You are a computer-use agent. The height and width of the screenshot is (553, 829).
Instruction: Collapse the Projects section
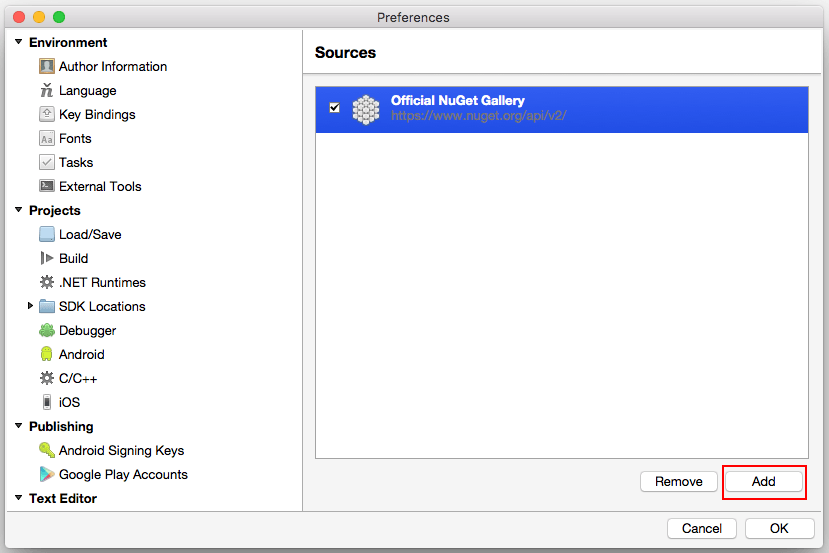click(x=19, y=210)
